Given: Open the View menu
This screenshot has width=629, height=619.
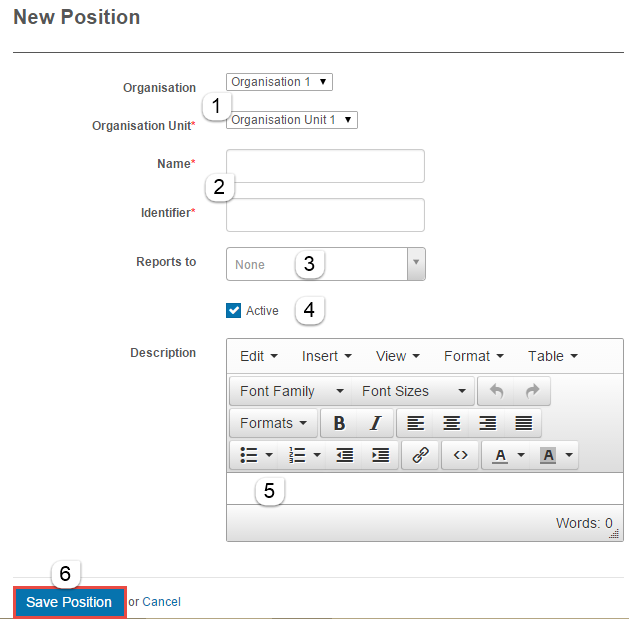Looking at the screenshot, I should point(398,356).
